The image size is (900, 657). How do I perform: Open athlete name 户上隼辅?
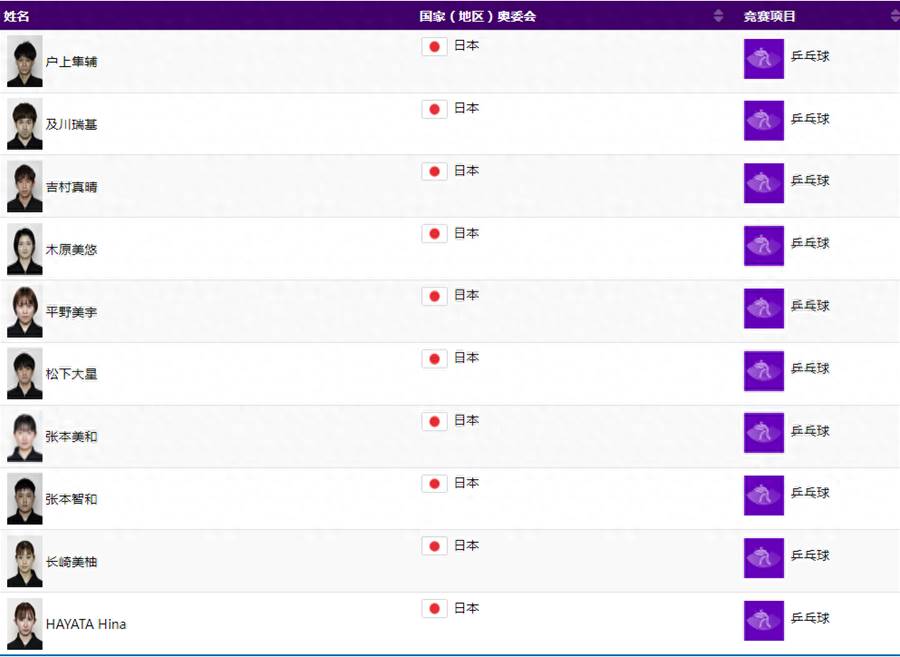point(71,61)
